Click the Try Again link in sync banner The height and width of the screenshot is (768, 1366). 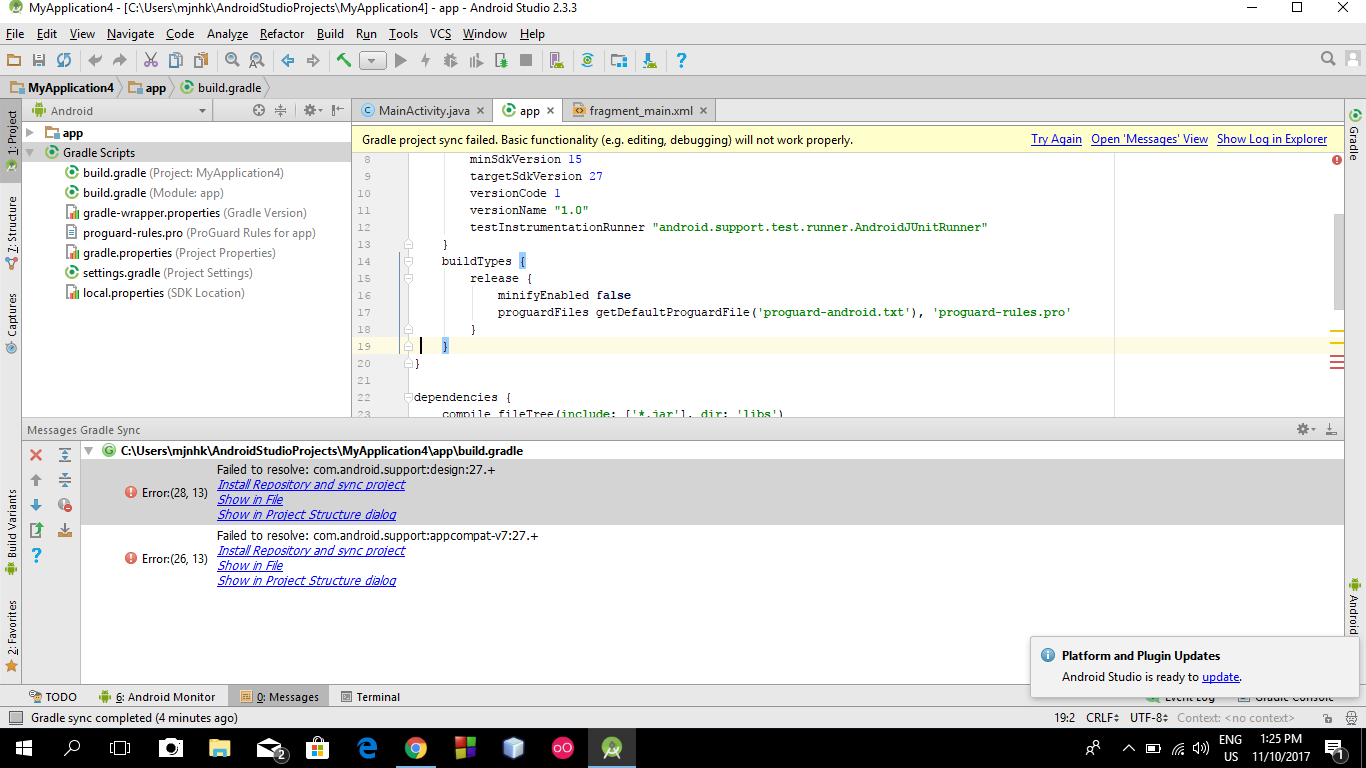click(x=1056, y=140)
